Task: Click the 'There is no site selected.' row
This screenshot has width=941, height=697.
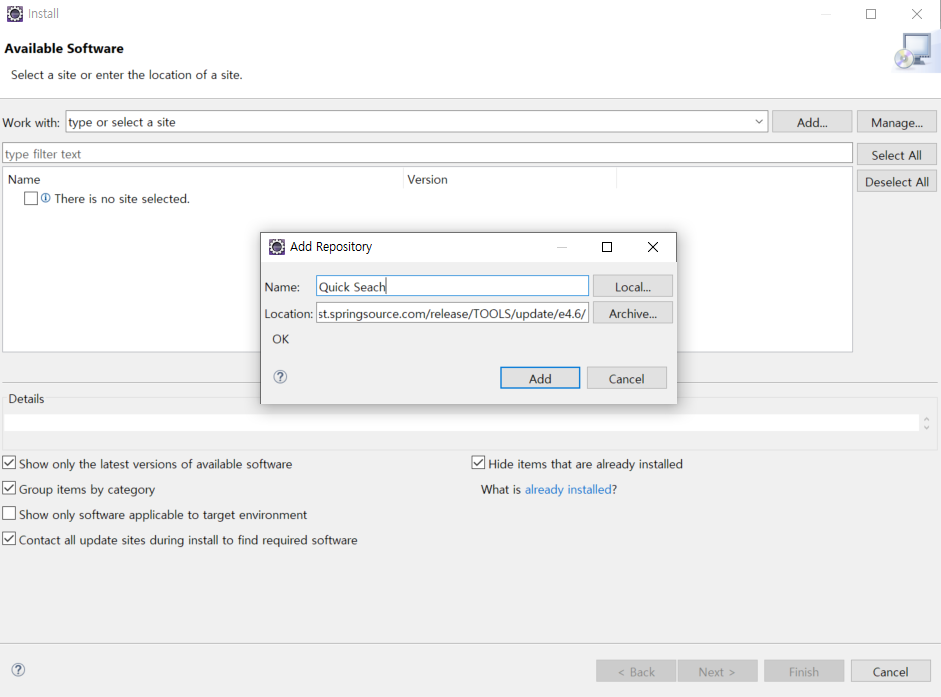Action: point(122,199)
